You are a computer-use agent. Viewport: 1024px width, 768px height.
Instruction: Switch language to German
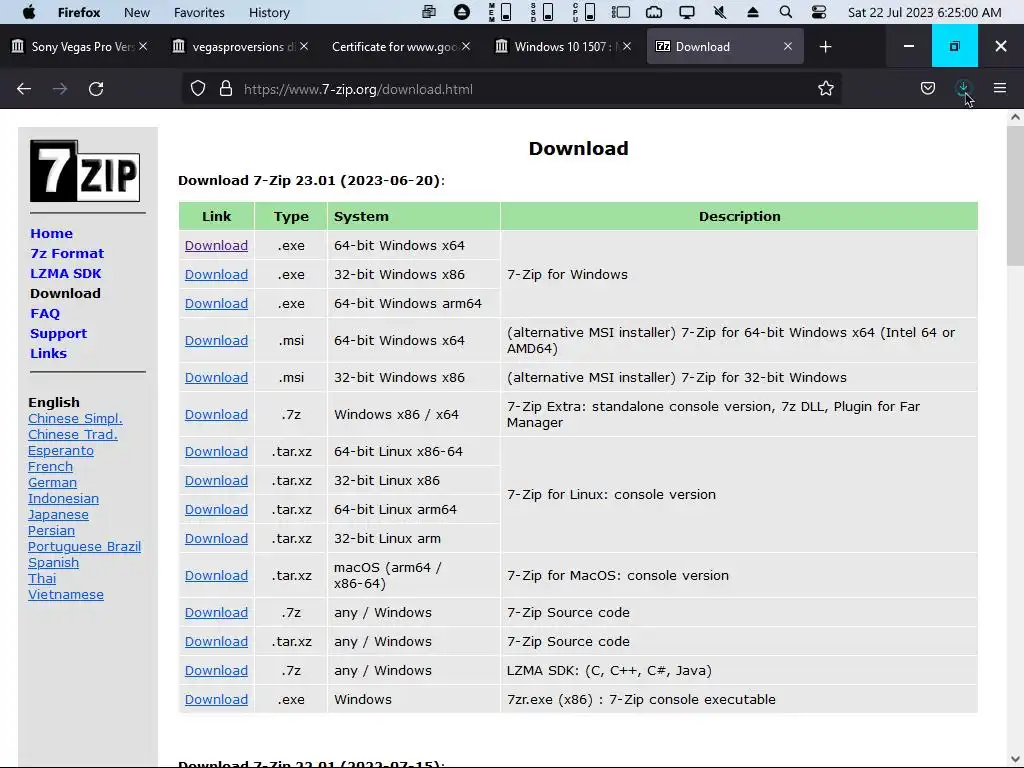click(52, 483)
